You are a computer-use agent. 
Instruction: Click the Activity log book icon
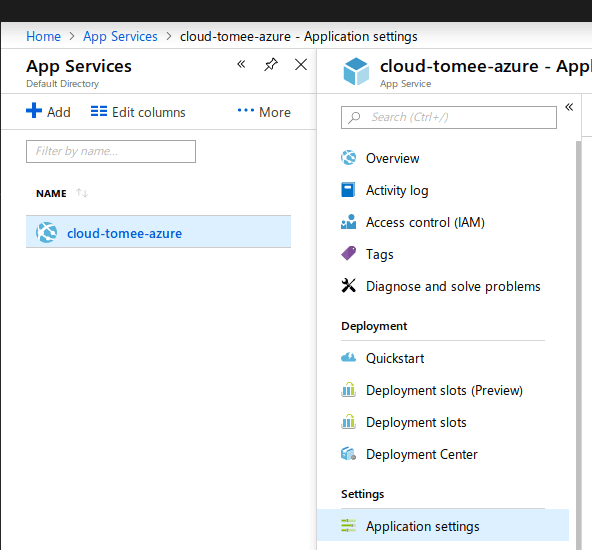coord(348,189)
